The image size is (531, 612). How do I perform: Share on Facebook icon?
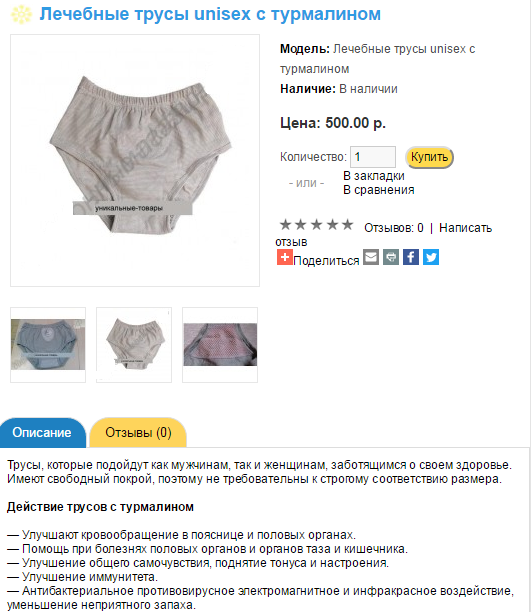411,257
